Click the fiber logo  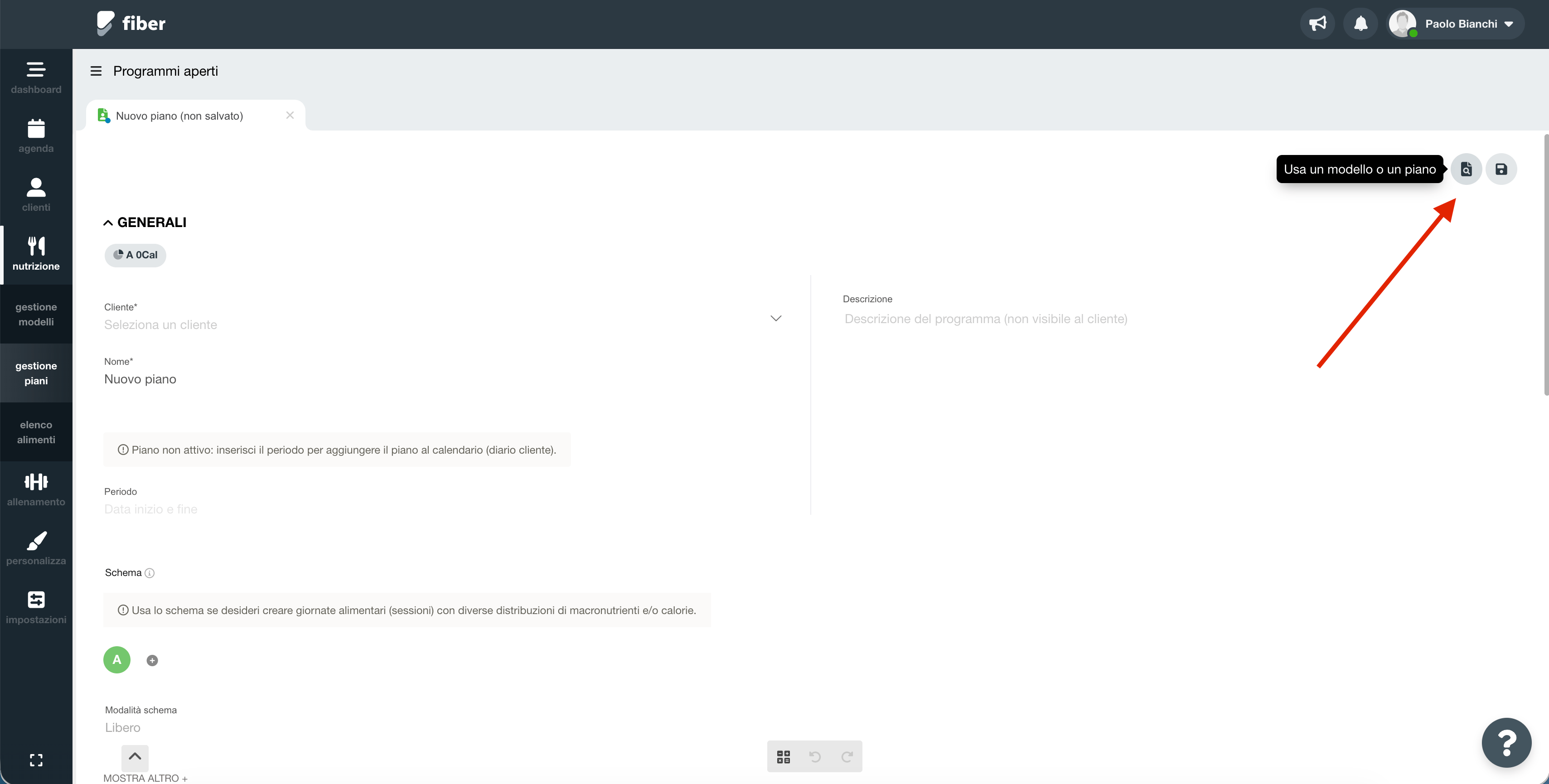(131, 24)
